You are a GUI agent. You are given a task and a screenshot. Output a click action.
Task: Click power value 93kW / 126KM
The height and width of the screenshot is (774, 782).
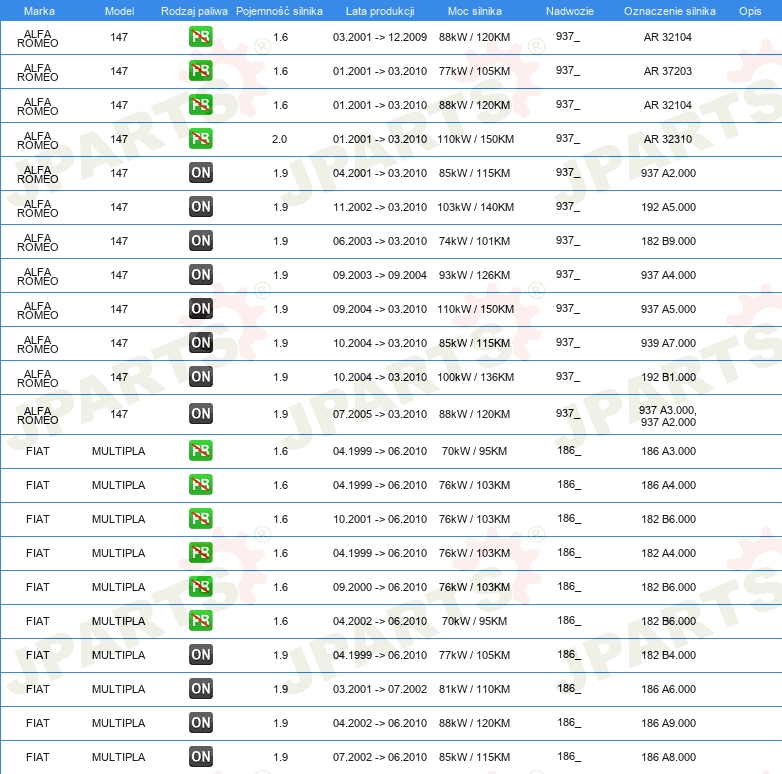pyautogui.click(x=474, y=275)
